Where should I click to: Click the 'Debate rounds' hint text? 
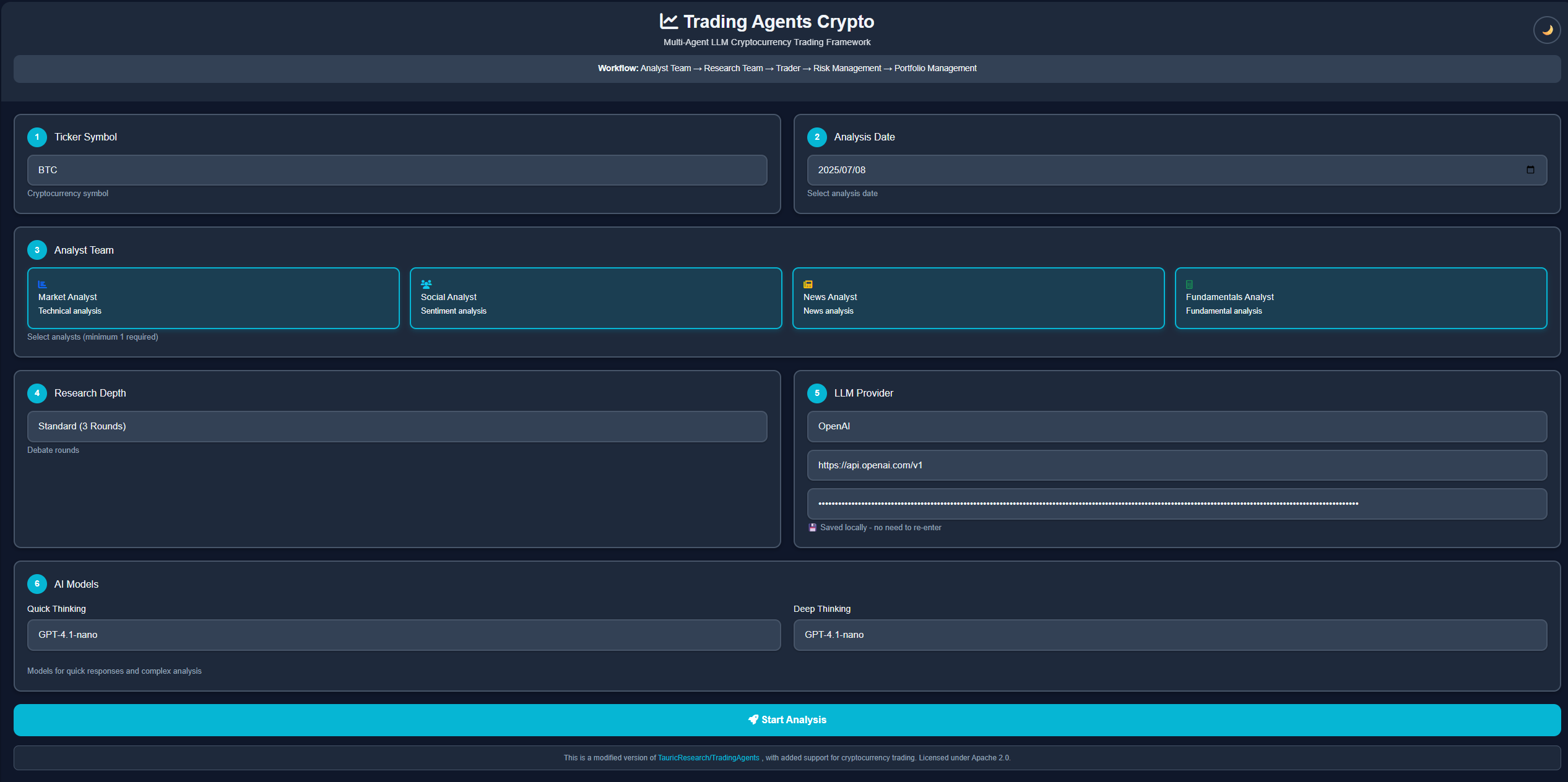coord(53,450)
